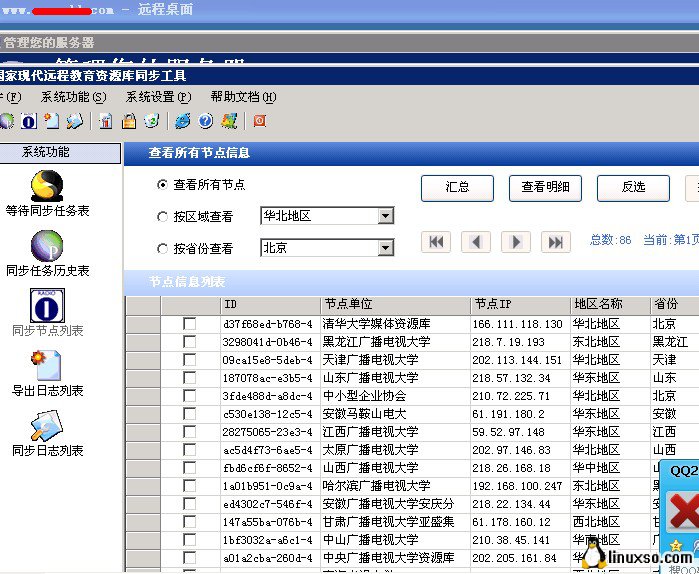Select the 按区域查看 radio option
The height and width of the screenshot is (574, 699).
(163, 217)
